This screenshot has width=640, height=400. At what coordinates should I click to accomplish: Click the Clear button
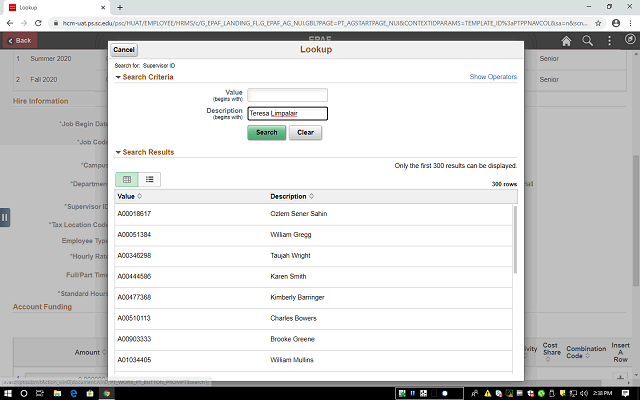305,133
